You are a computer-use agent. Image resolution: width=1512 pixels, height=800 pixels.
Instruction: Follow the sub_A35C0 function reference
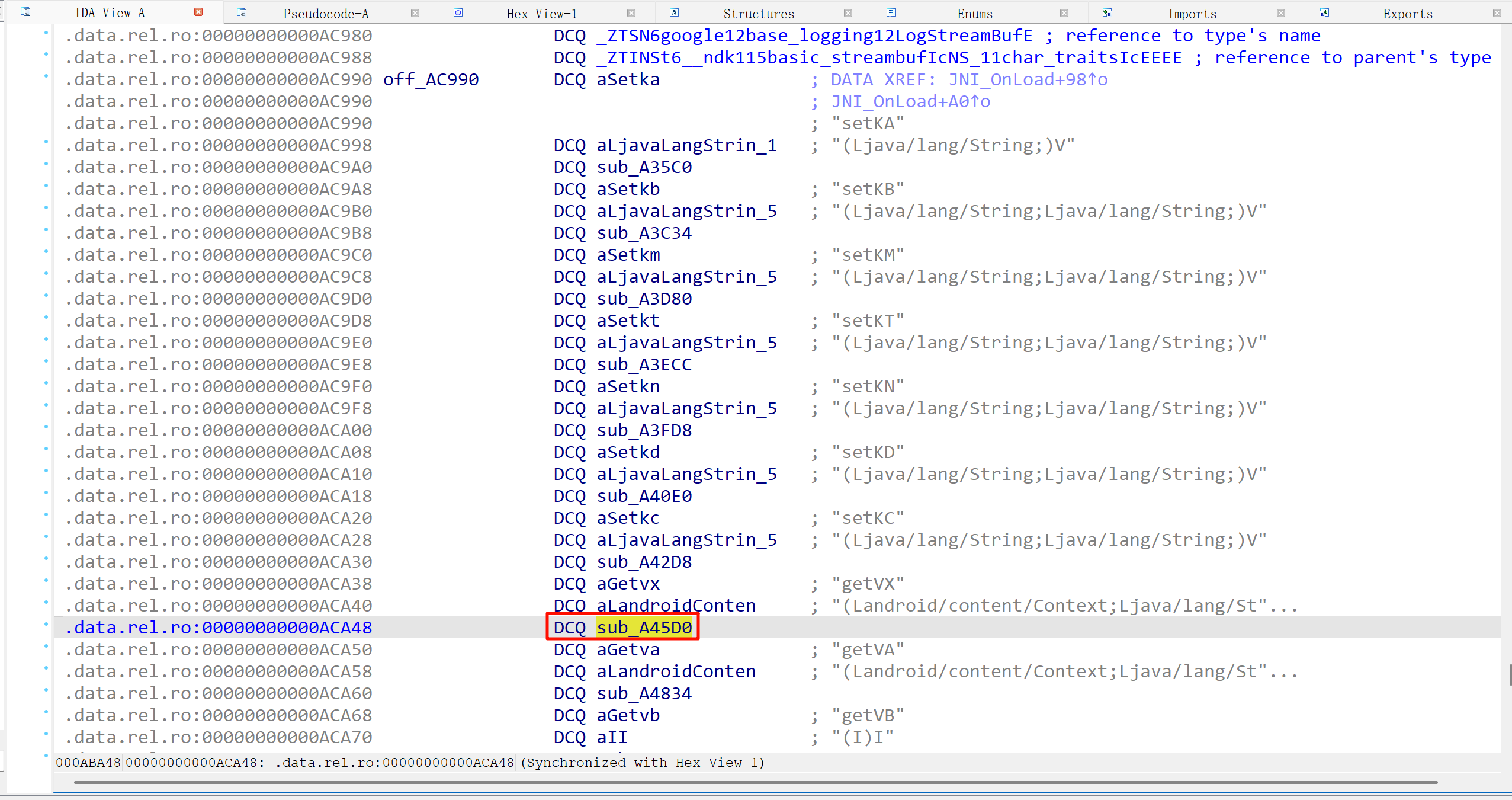click(x=644, y=167)
